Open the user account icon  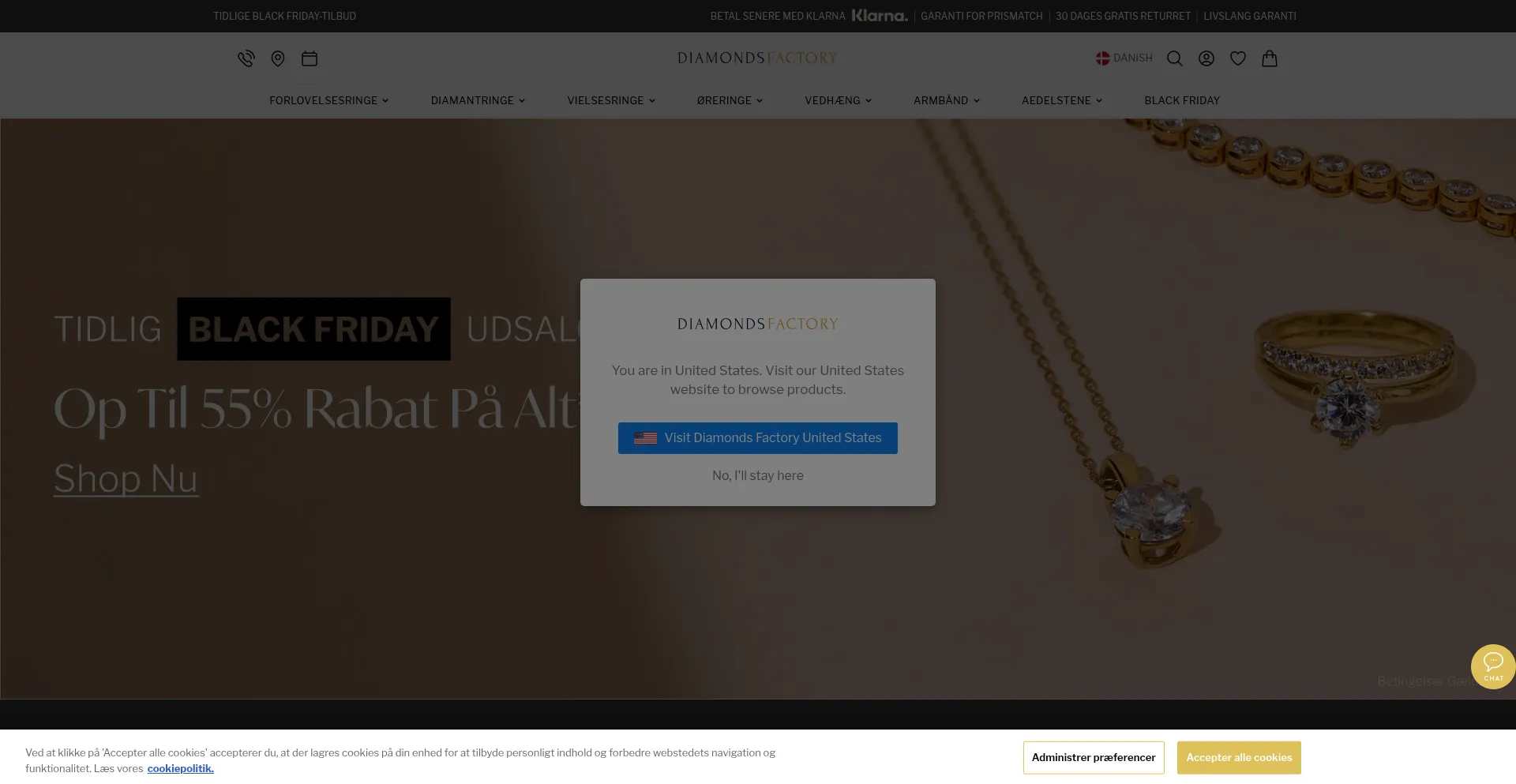tap(1206, 58)
